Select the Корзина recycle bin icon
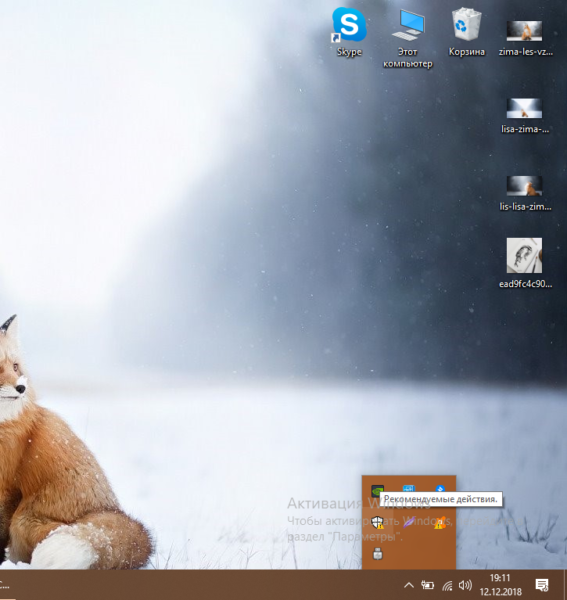 click(466, 32)
